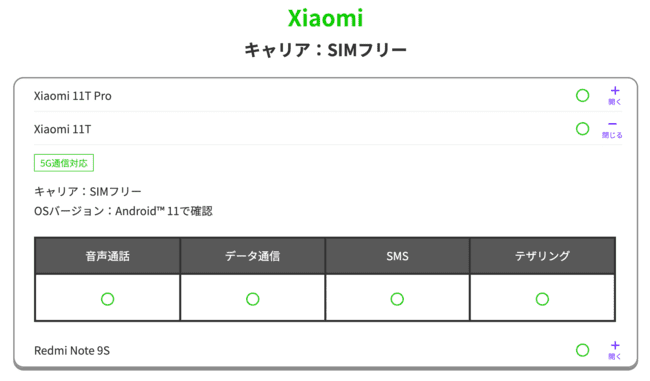The image size is (650, 381).
Task: Select the Redmi Note 9S model name
Action: [72, 351]
